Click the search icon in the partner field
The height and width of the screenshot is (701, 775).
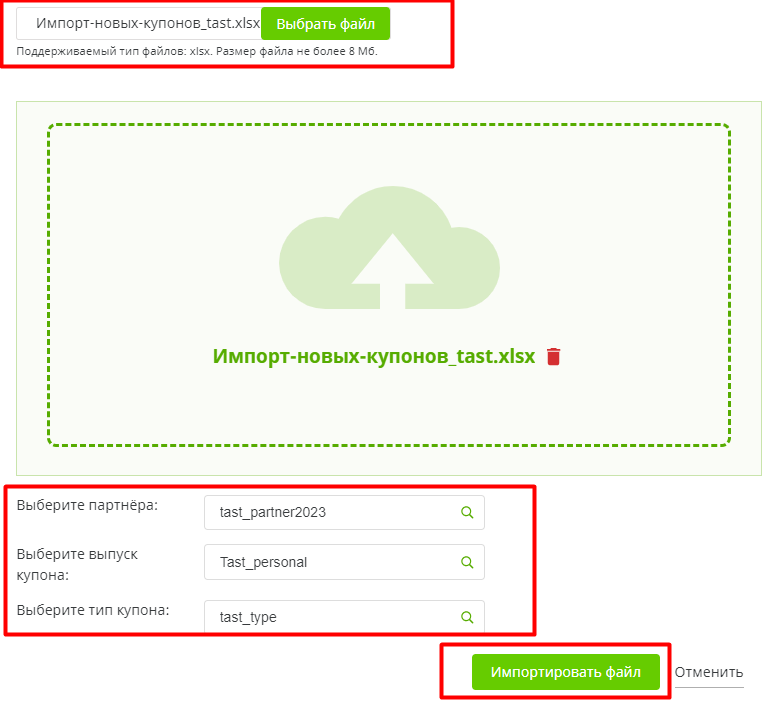pos(466,512)
